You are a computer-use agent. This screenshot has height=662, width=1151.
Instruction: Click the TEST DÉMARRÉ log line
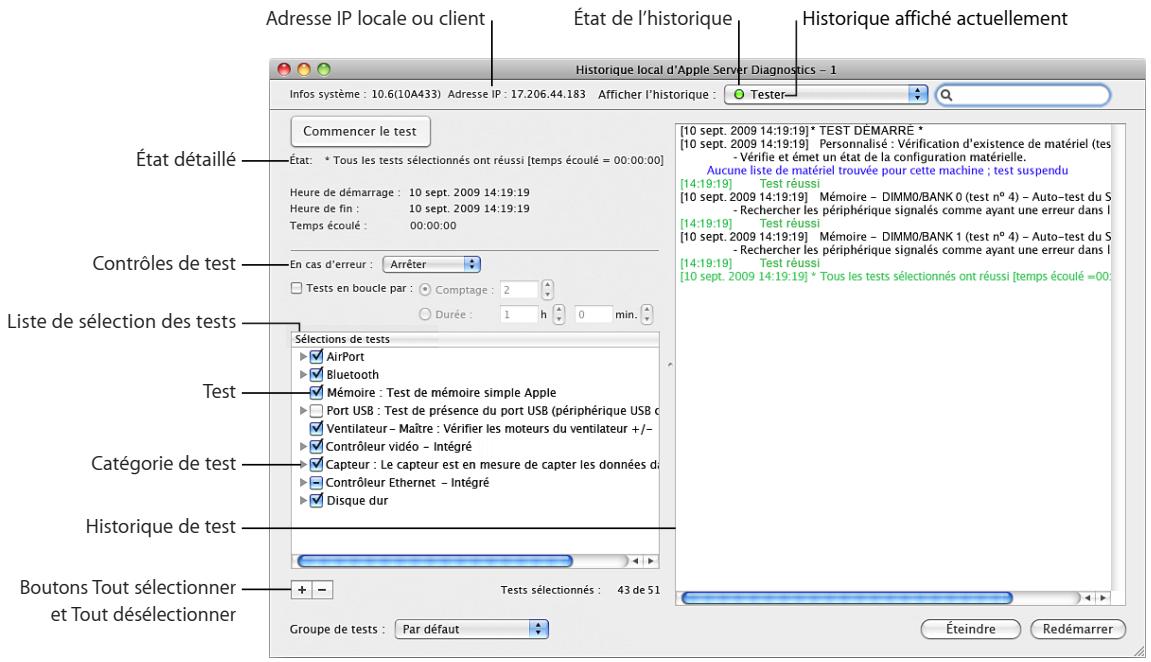point(802,131)
